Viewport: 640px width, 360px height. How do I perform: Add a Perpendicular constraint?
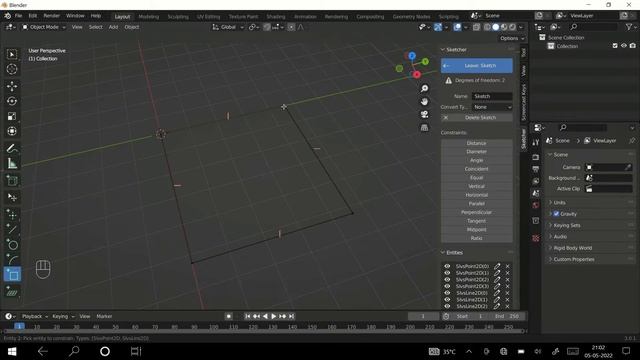point(476,212)
